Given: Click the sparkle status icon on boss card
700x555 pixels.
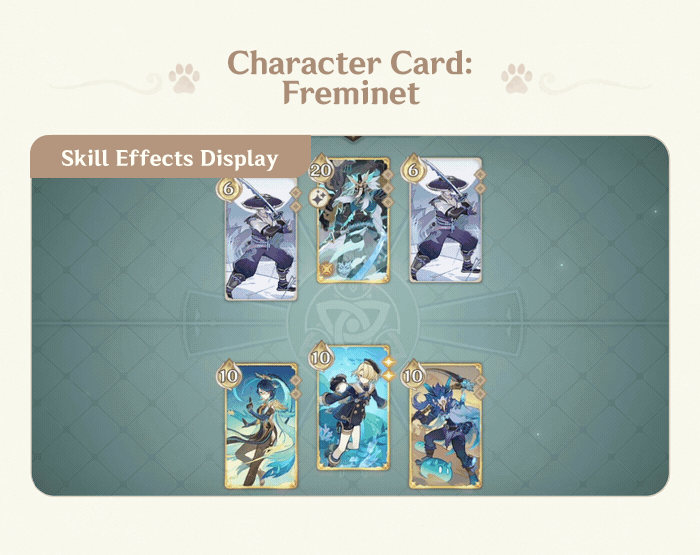Looking at the screenshot, I should coord(320,197).
